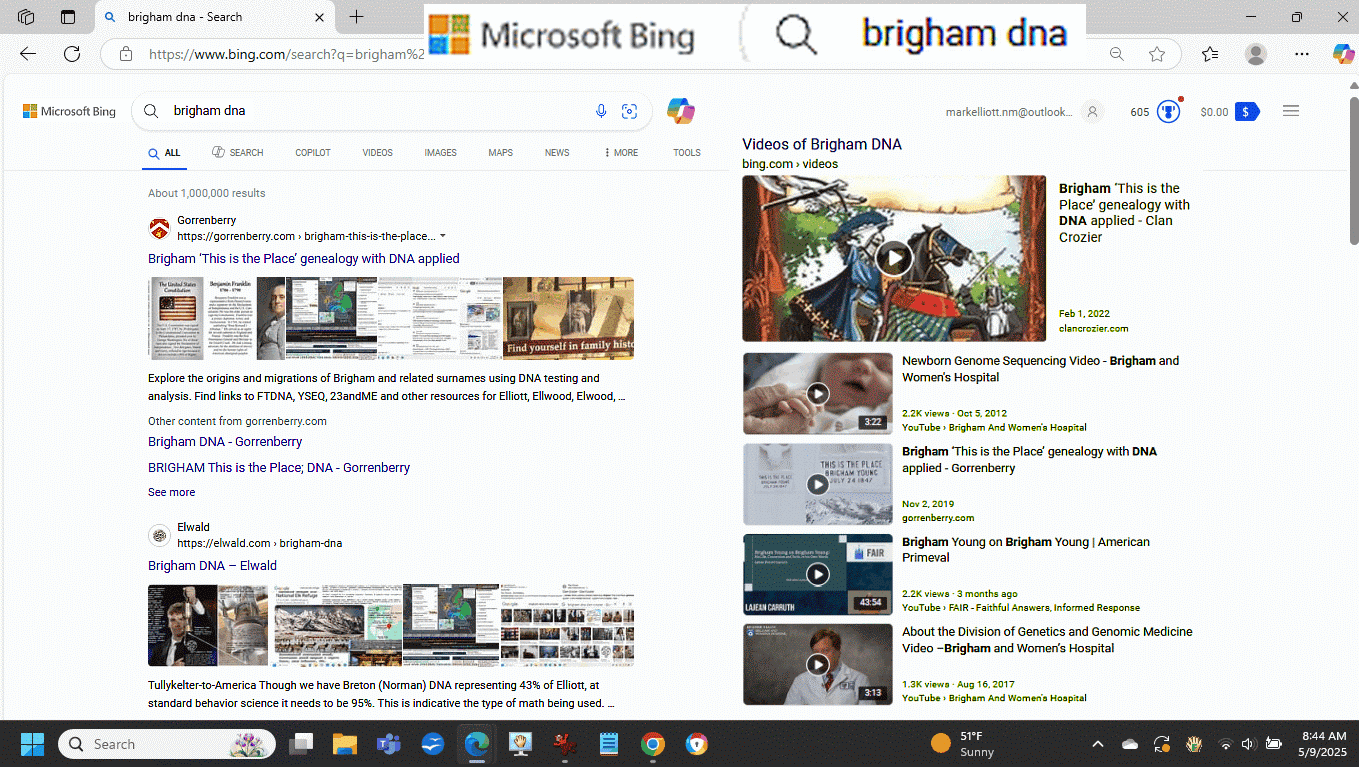The height and width of the screenshot is (767, 1359).
Task: Open Copilot icon beside search box
Action: pos(681,111)
